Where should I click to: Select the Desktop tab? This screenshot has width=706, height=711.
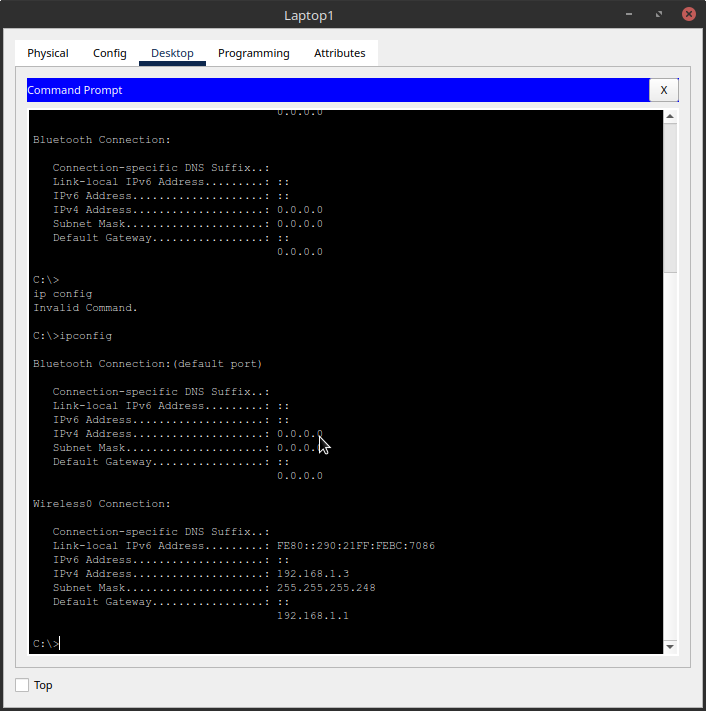point(172,53)
